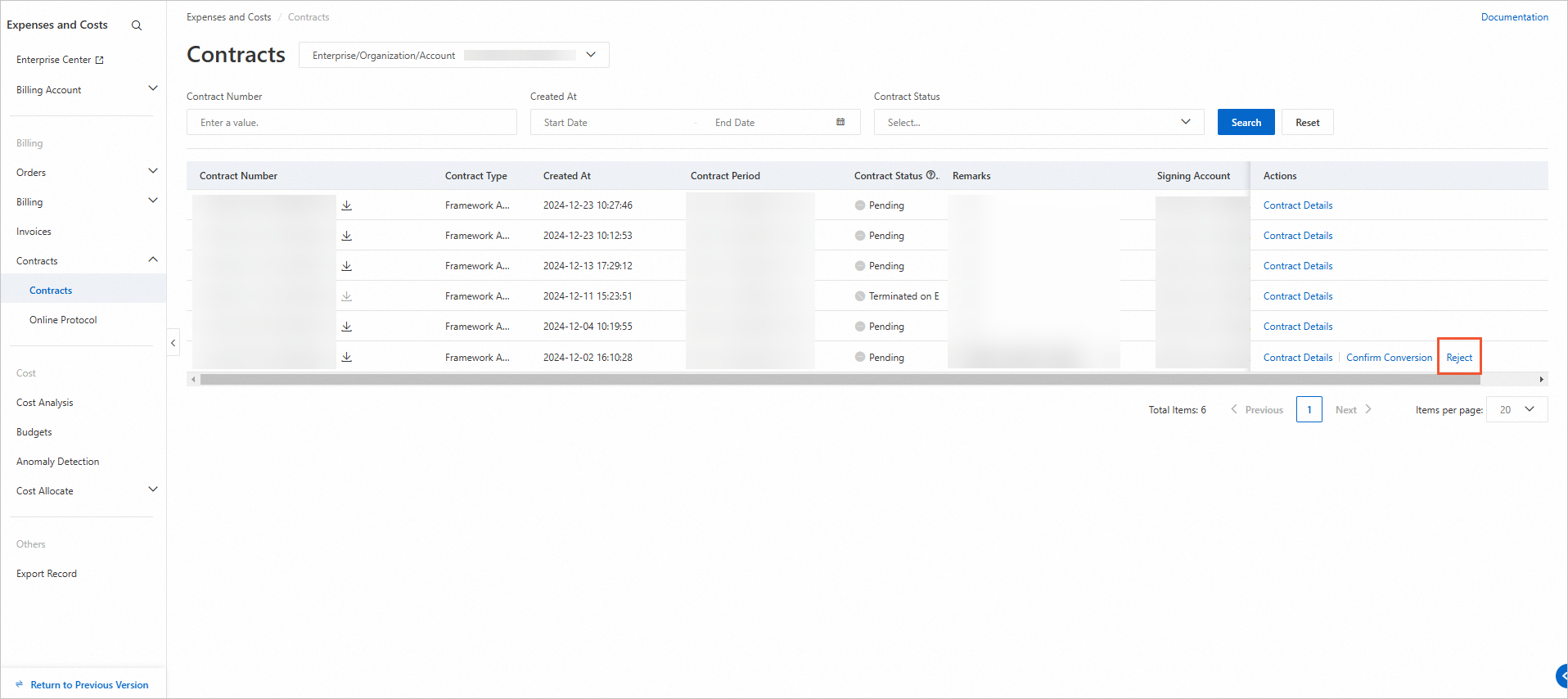Expand the Billing Account menu

[152, 88]
